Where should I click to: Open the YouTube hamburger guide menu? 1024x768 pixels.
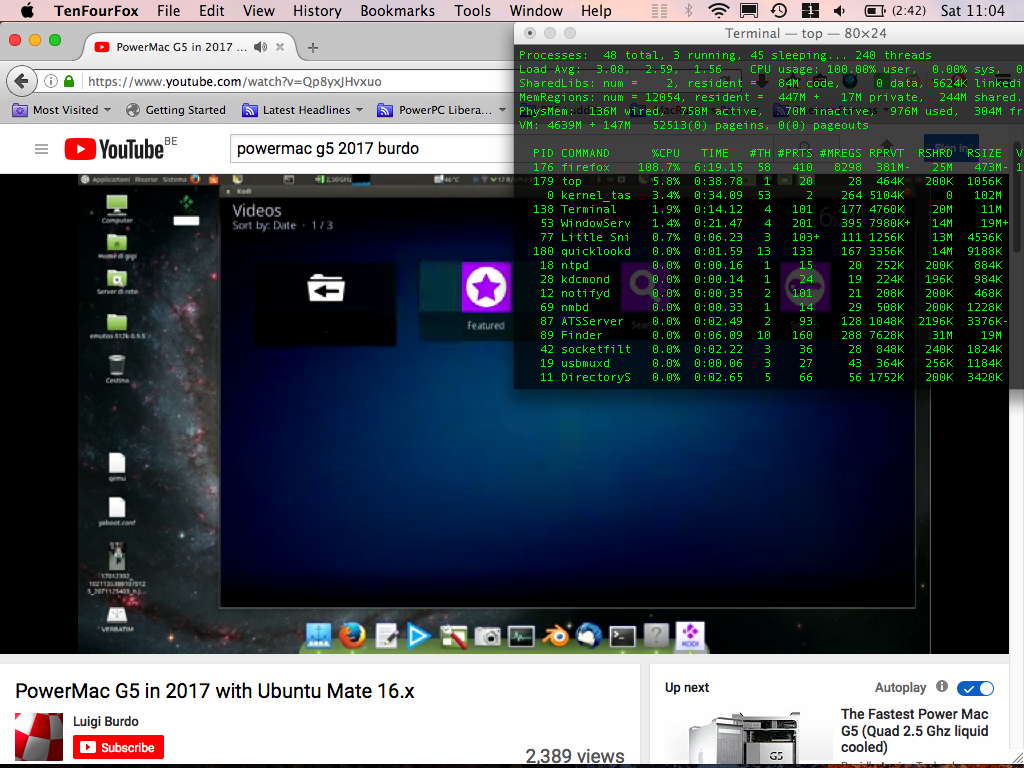point(41,150)
